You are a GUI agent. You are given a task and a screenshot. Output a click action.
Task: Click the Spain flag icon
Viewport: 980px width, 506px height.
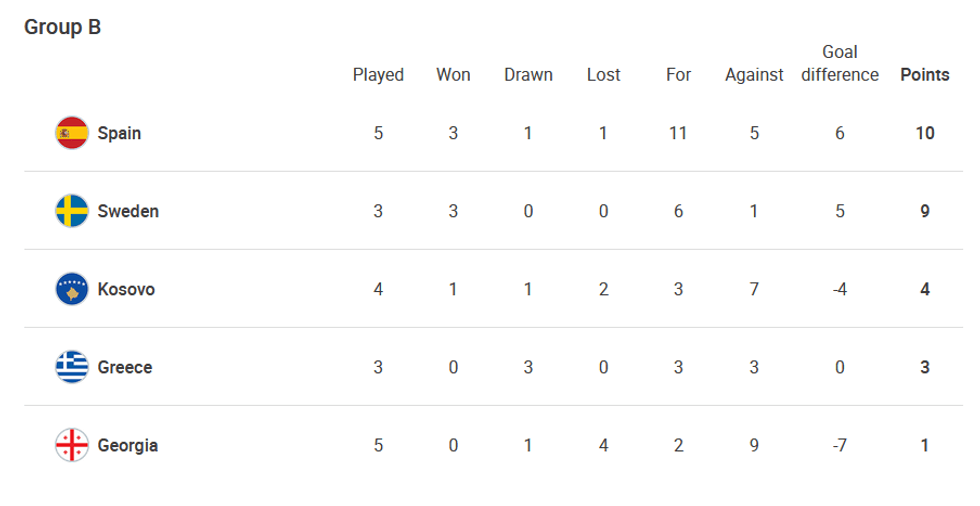[72, 133]
